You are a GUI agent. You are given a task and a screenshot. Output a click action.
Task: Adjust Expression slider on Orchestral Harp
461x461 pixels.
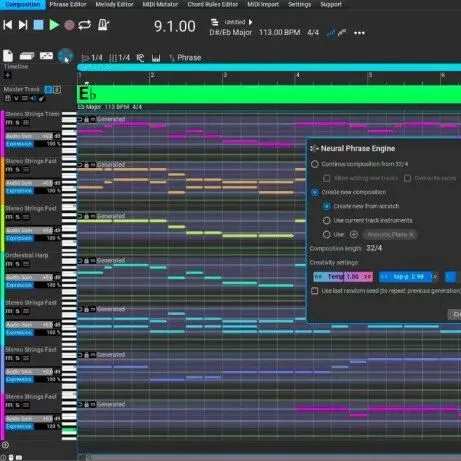coord(33,285)
